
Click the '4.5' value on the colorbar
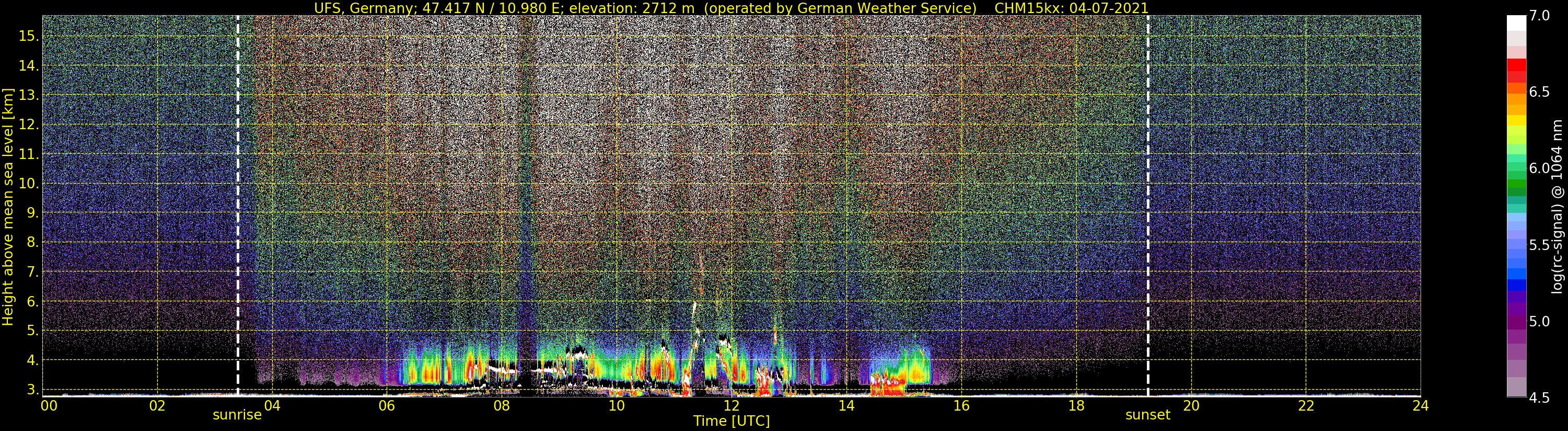(1539, 398)
